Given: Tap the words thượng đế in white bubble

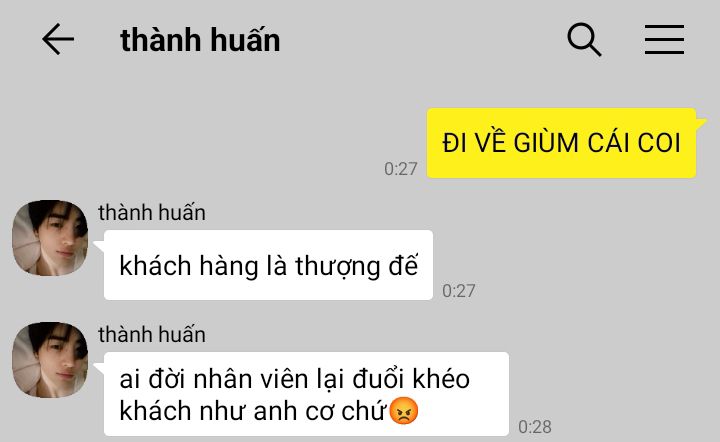Looking at the screenshot, I should (x=356, y=266).
